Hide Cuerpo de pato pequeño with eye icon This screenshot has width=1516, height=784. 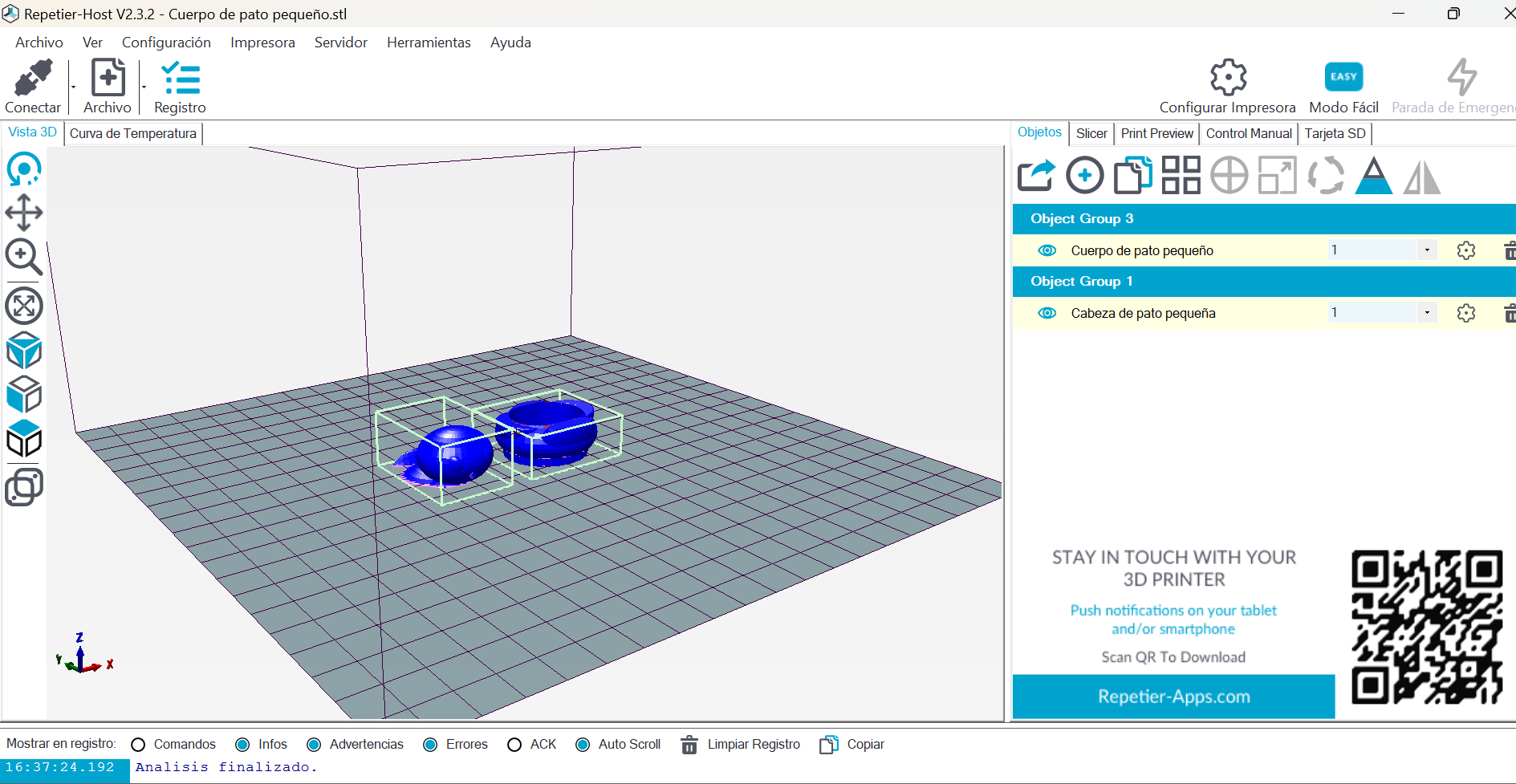1047,250
